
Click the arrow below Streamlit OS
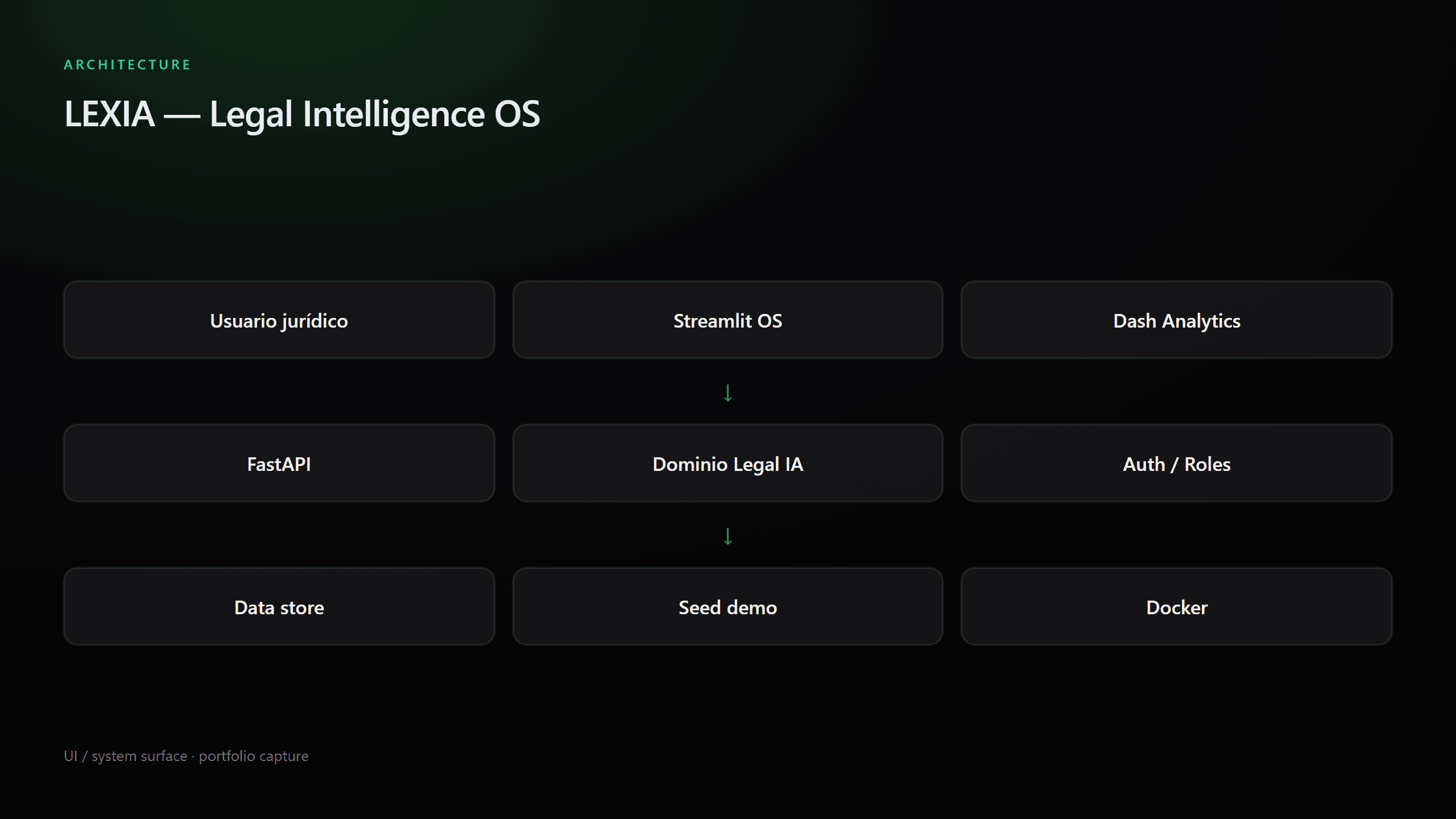point(727,392)
